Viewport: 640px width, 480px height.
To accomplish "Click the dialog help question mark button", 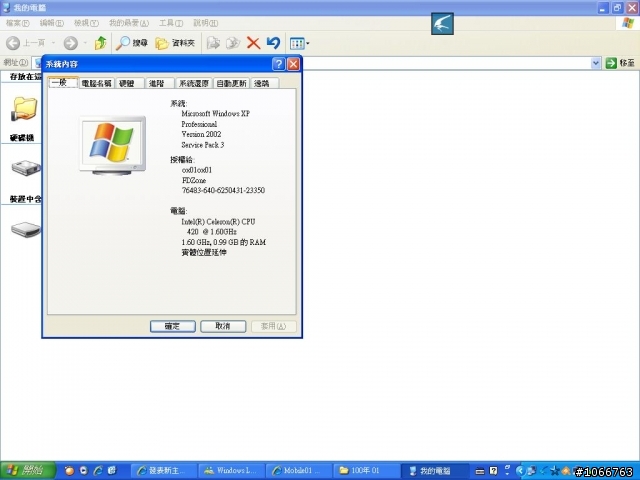I will 279,64.
